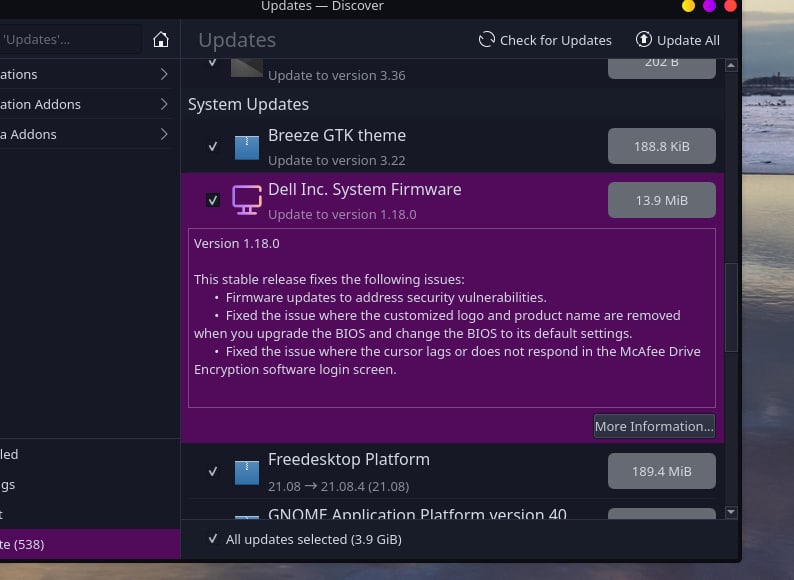Focus the search field with 'Updates' placeholder

pyautogui.click(x=71, y=39)
